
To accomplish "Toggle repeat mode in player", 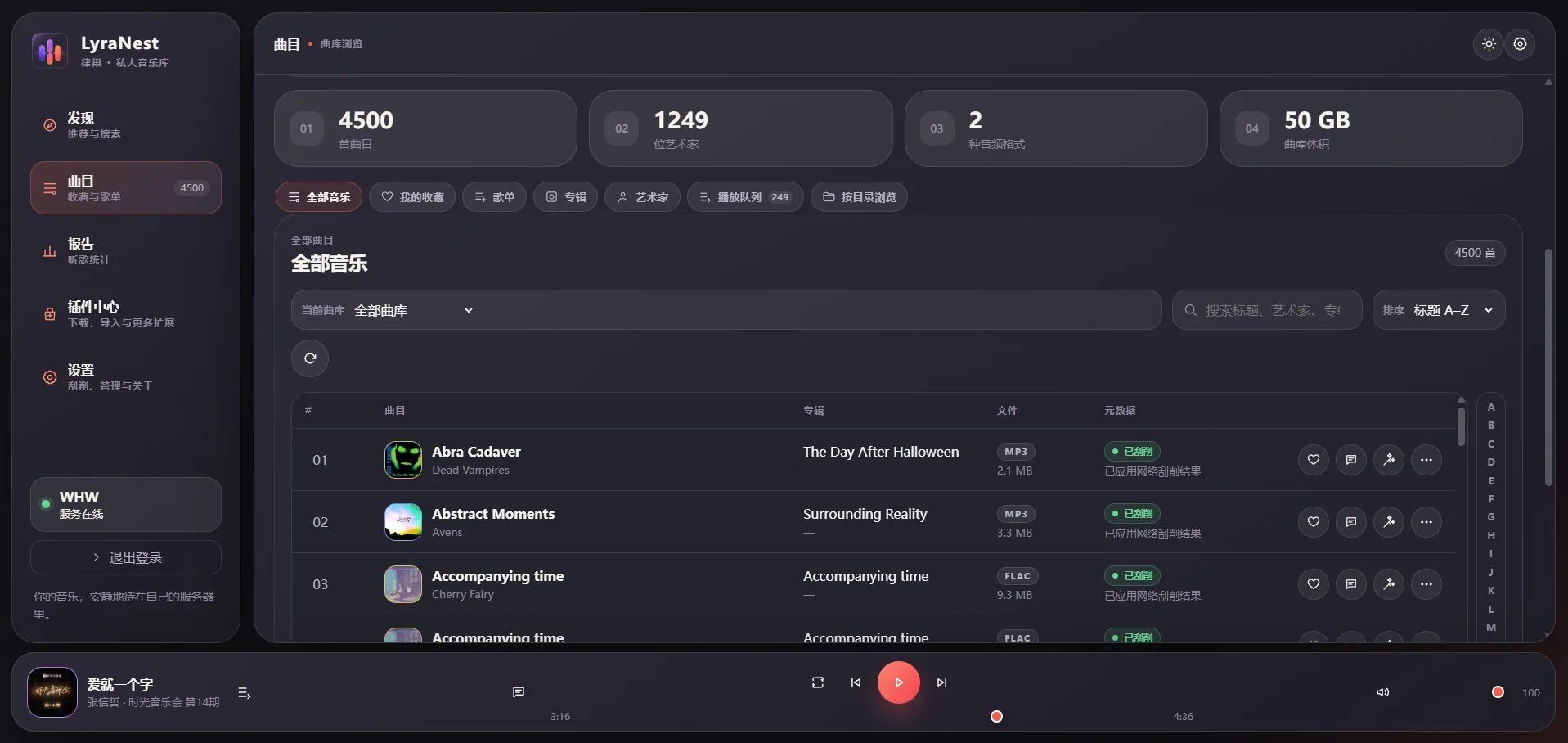I will tap(817, 682).
